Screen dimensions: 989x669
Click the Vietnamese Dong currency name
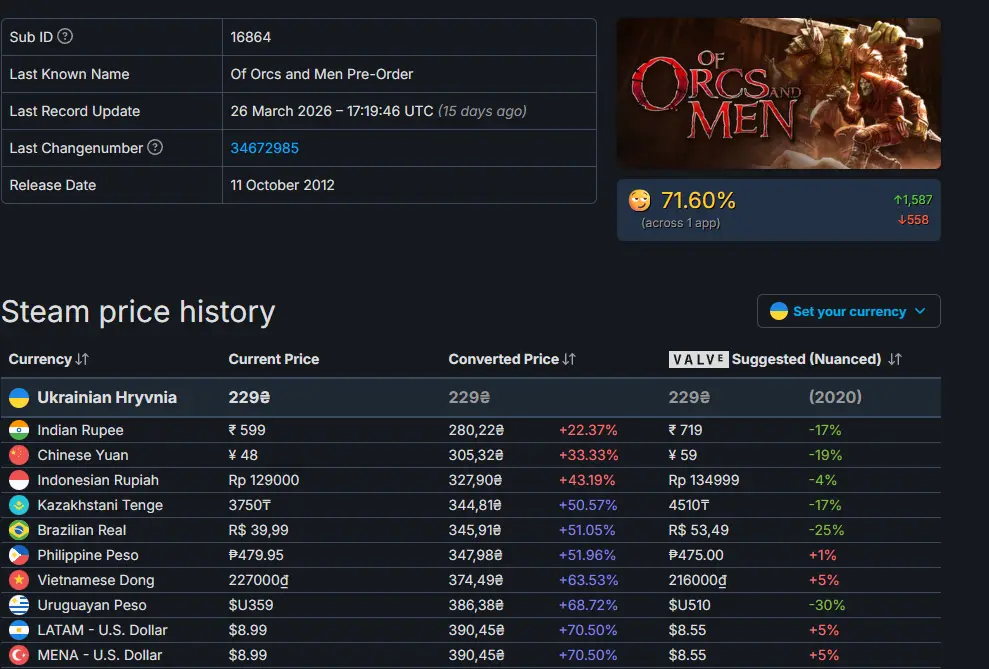pyautogui.click(x=95, y=580)
